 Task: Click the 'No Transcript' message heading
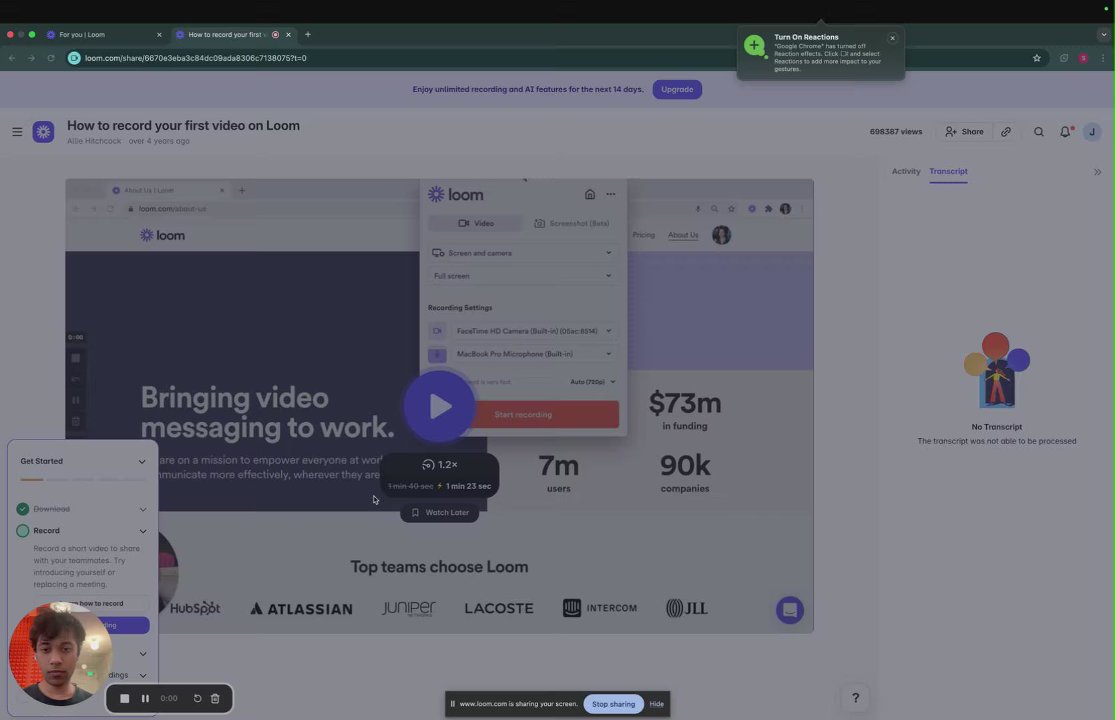pos(996,427)
